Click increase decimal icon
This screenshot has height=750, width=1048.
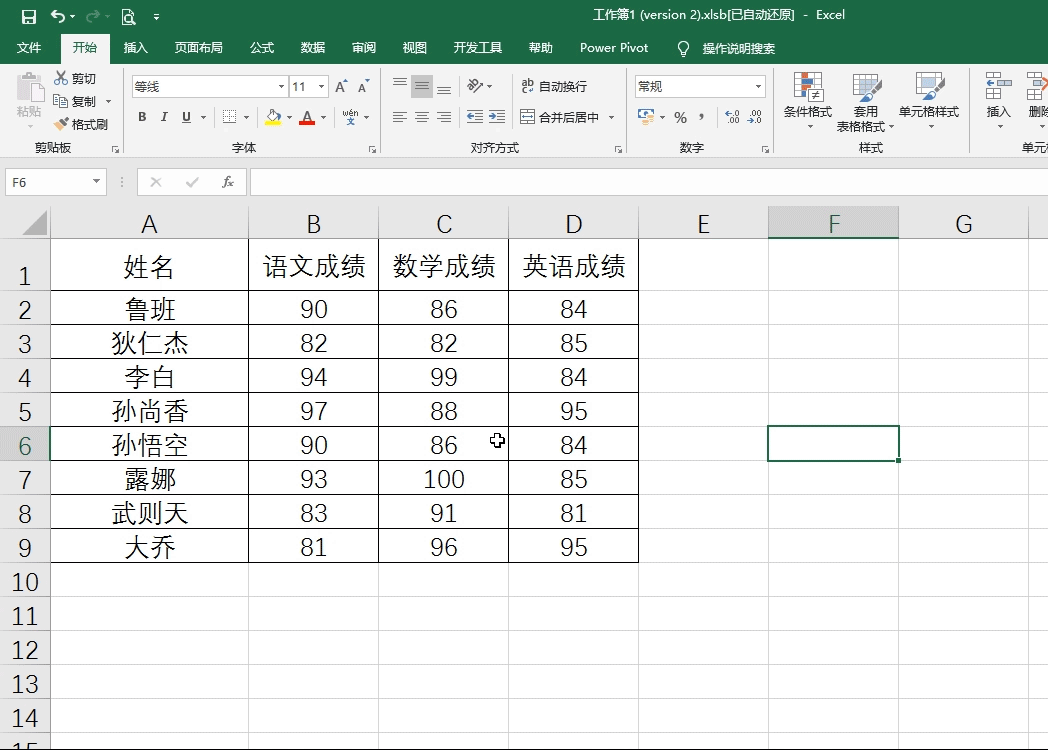coord(732,117)
